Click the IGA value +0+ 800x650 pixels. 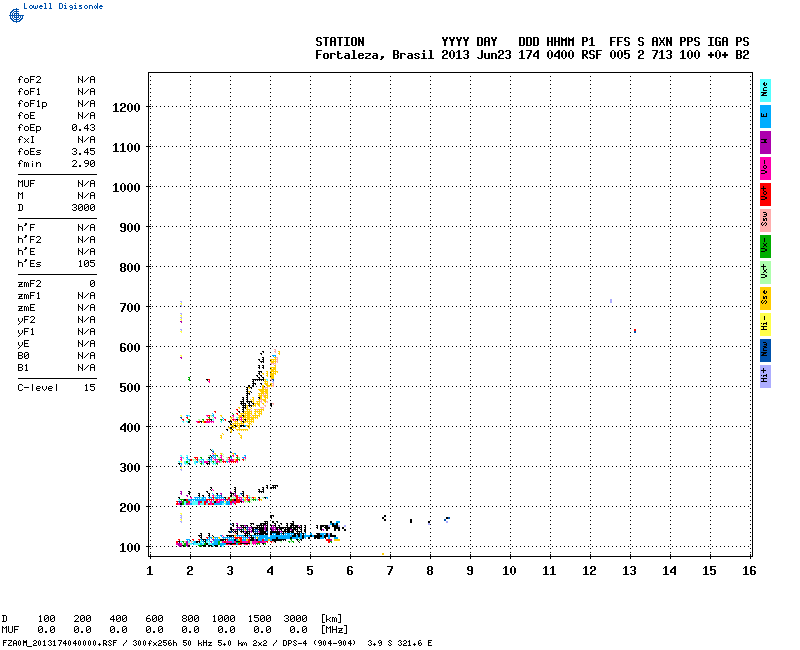pos(717,55)
